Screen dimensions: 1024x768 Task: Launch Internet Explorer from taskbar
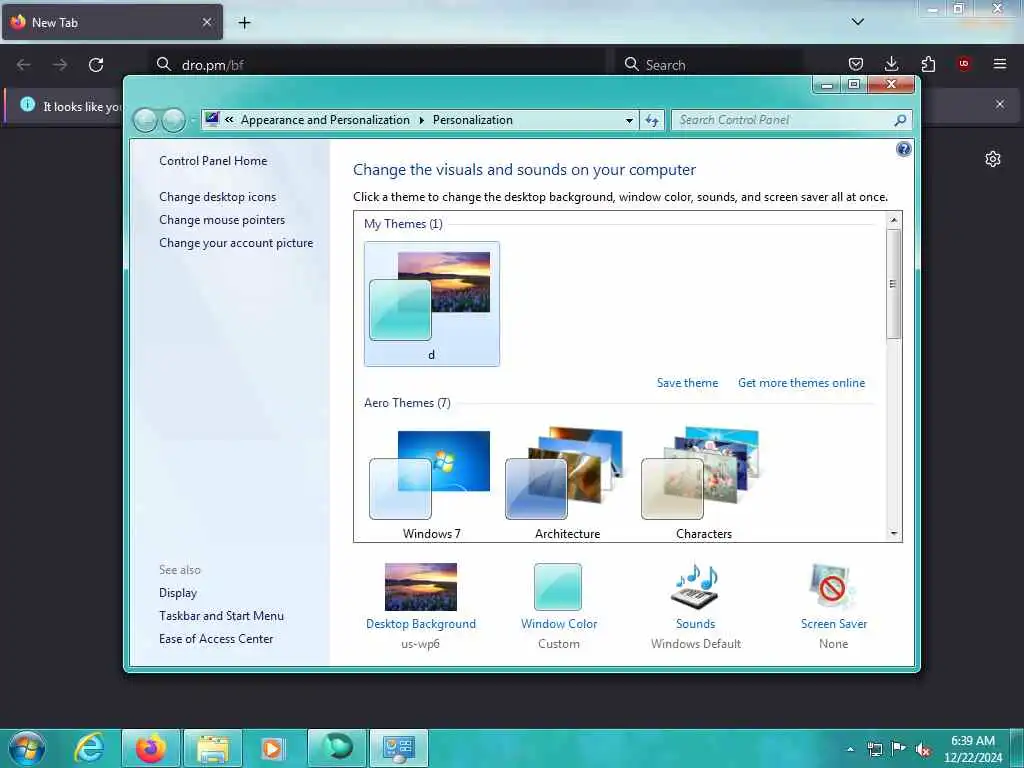89,748
